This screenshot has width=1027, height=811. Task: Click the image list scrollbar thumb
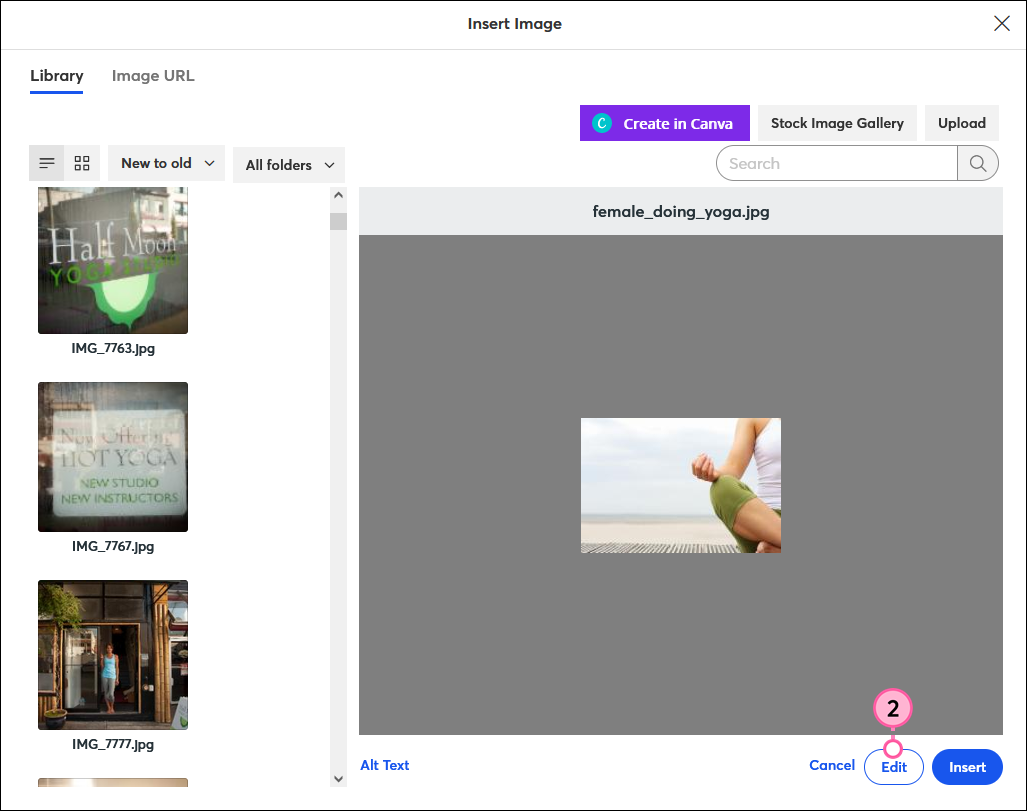[338, 221]
